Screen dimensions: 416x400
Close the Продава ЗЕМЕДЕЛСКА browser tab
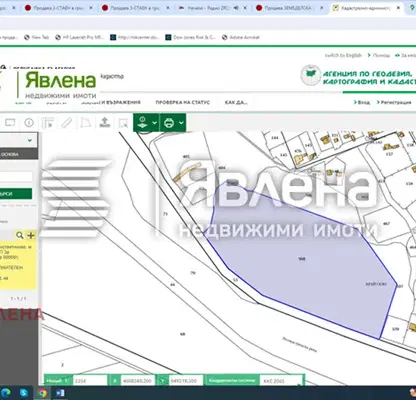click(322, 8)
